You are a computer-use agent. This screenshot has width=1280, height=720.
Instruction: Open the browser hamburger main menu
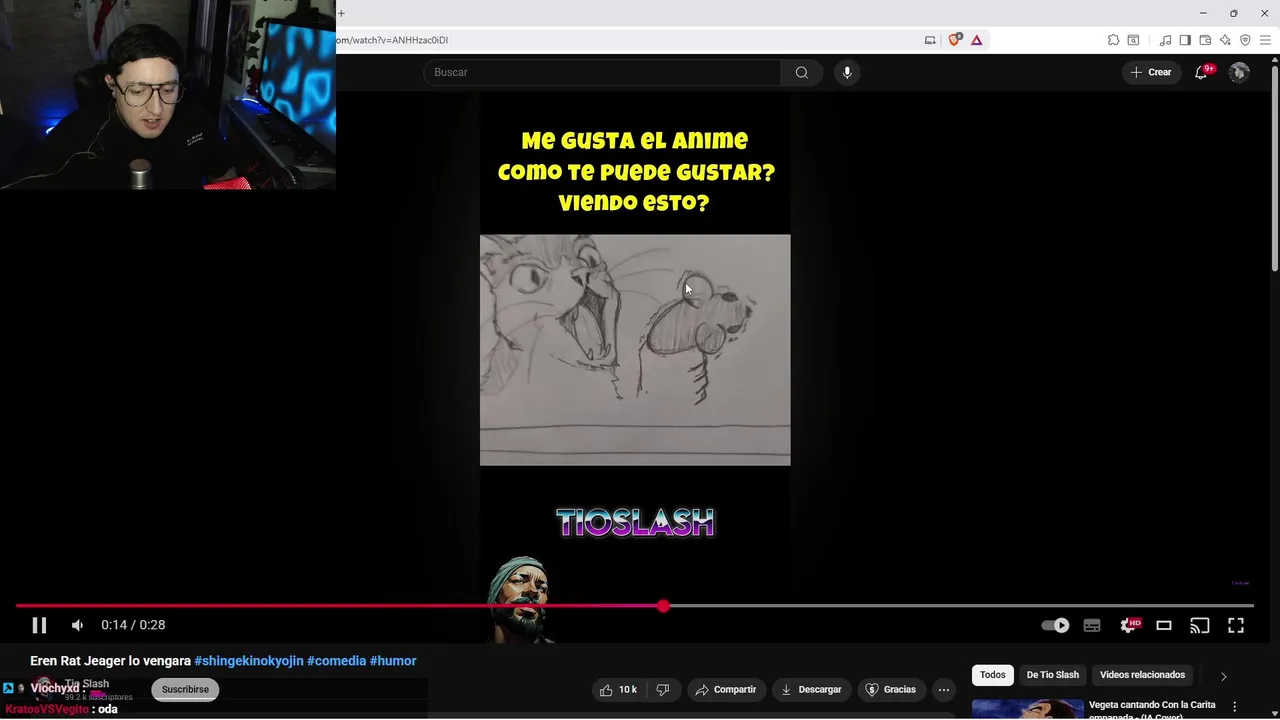[1266, 40]
